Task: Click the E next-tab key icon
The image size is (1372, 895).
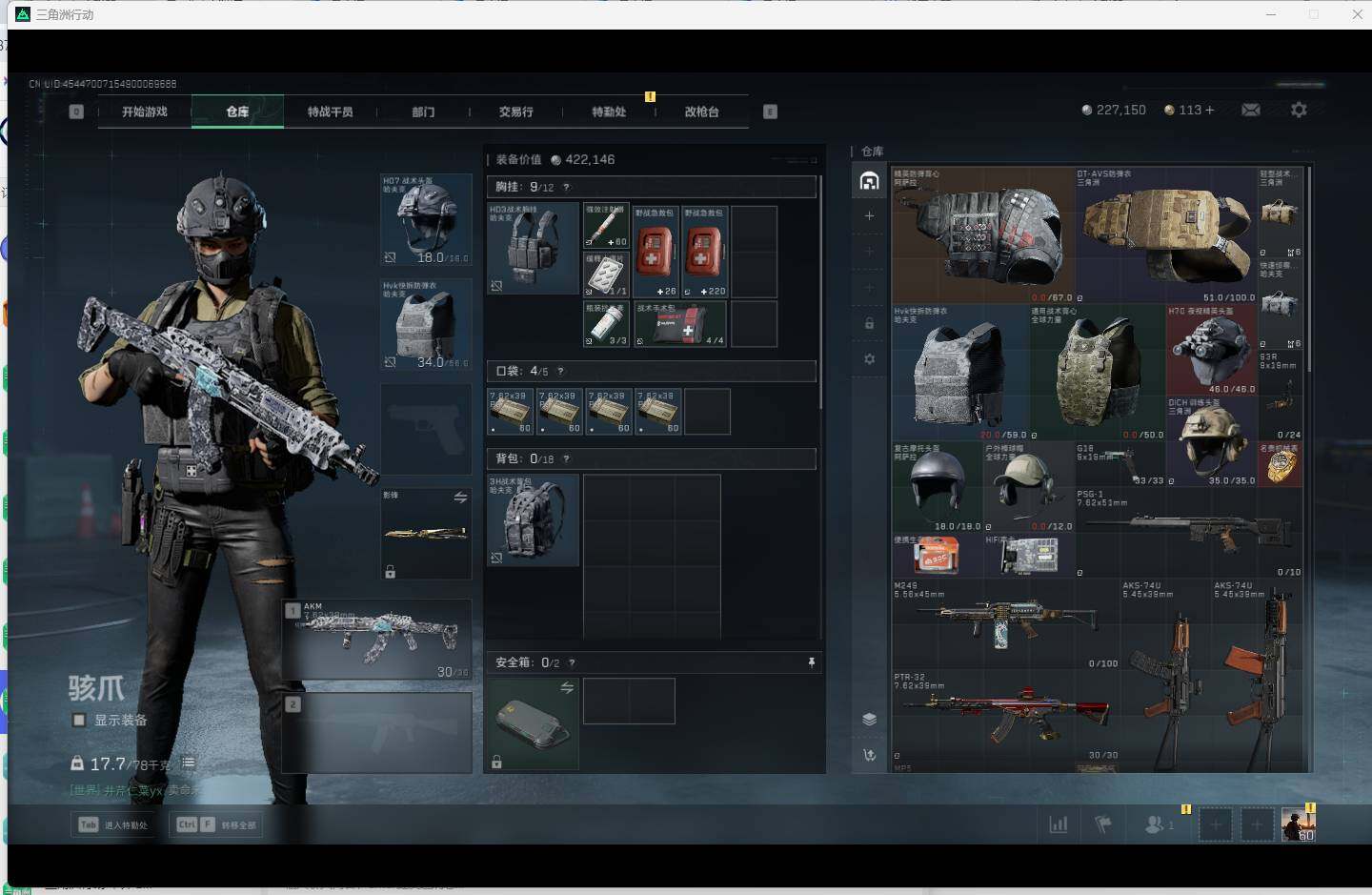Action: 770,112
